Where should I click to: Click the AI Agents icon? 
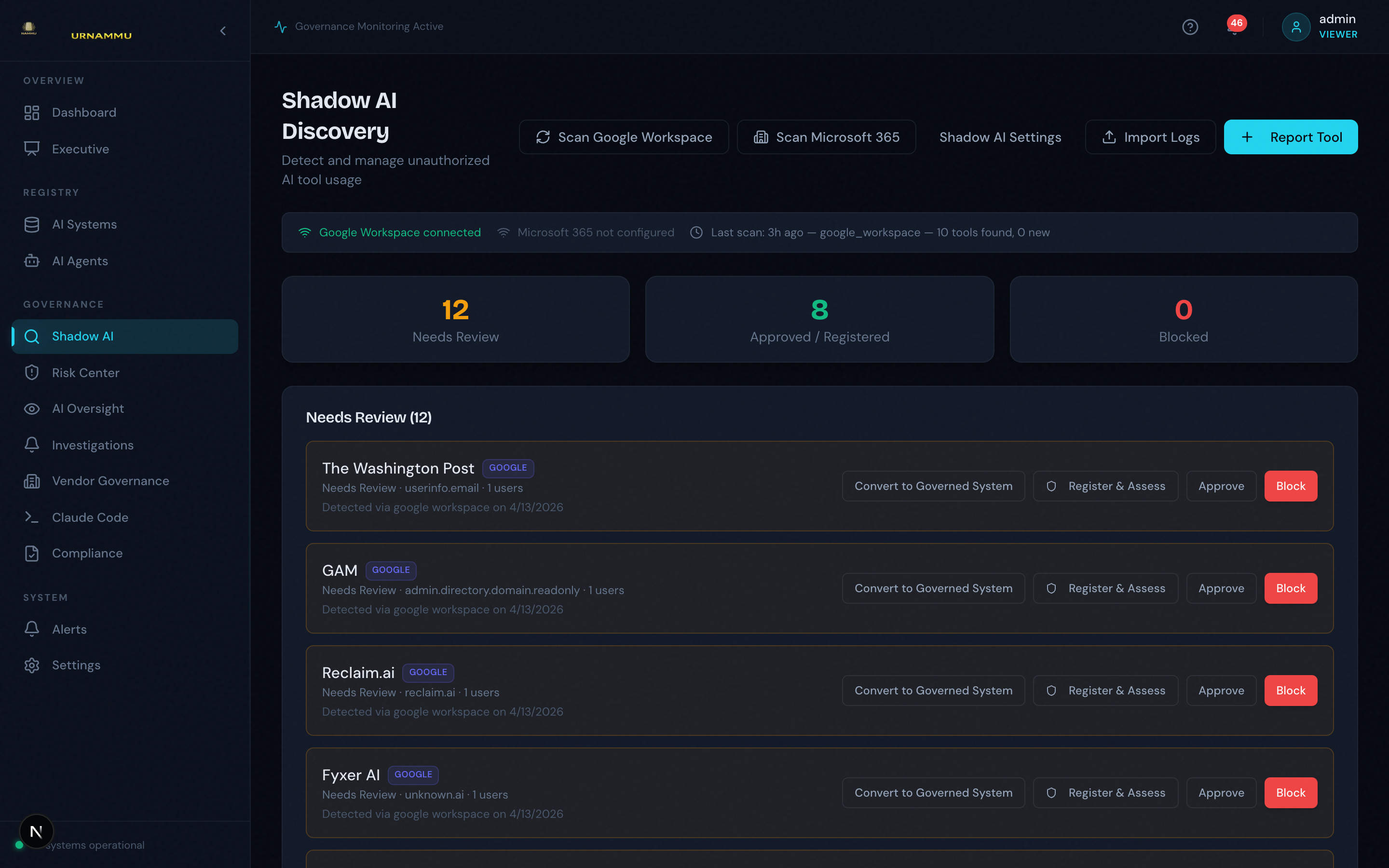click(x=31, y=260)
